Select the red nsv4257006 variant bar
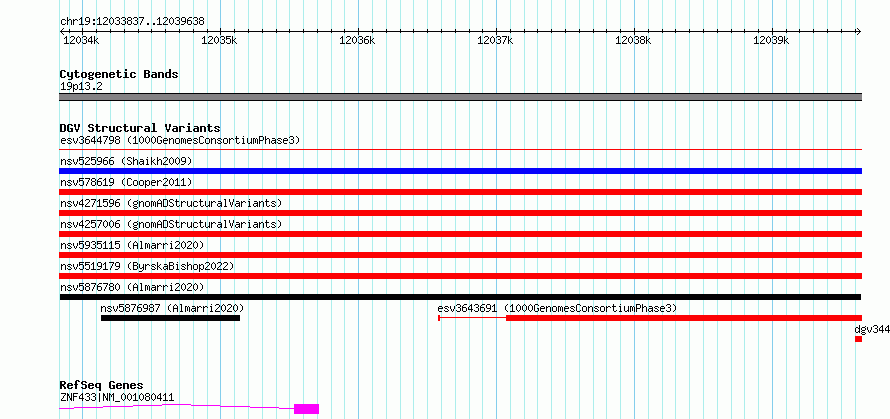890x419 pixels. click(461, 234)
